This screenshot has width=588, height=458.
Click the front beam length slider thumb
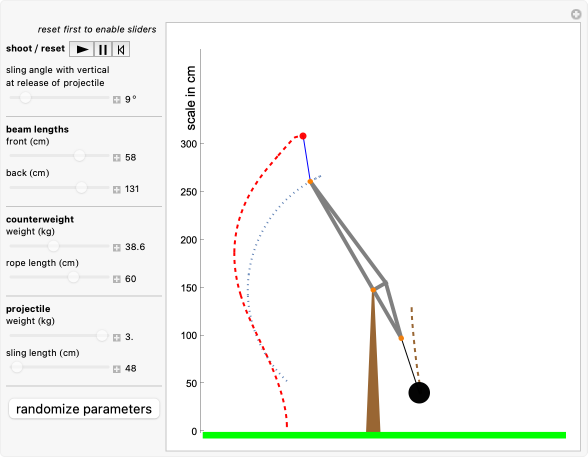[x=79, y=155]
